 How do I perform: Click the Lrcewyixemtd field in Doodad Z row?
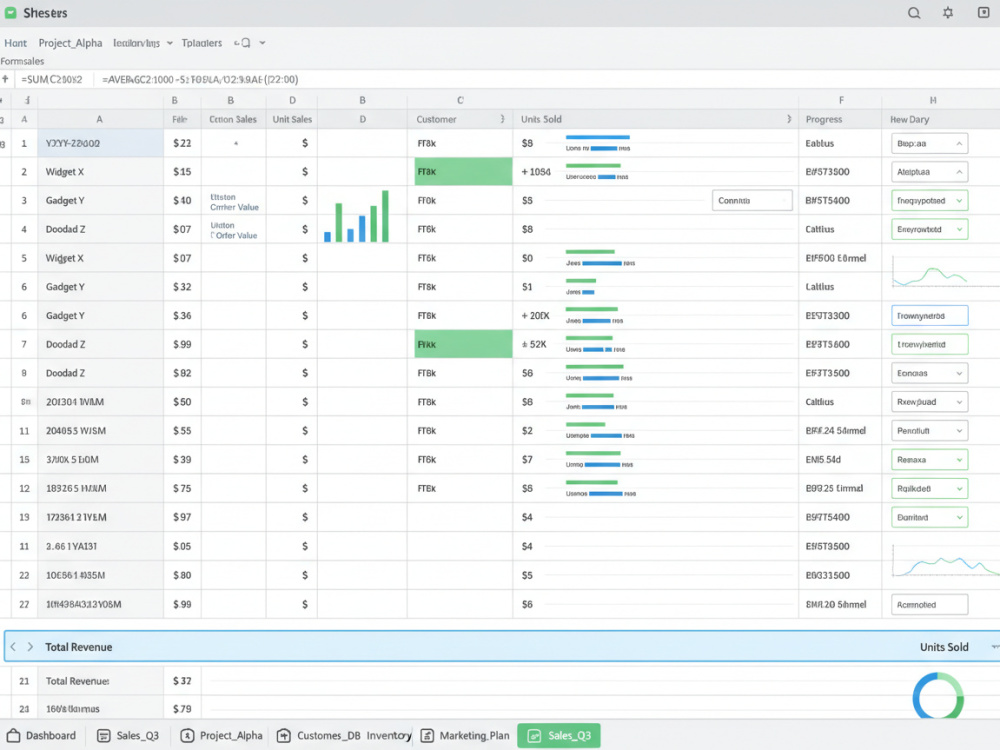coord(929,344)
